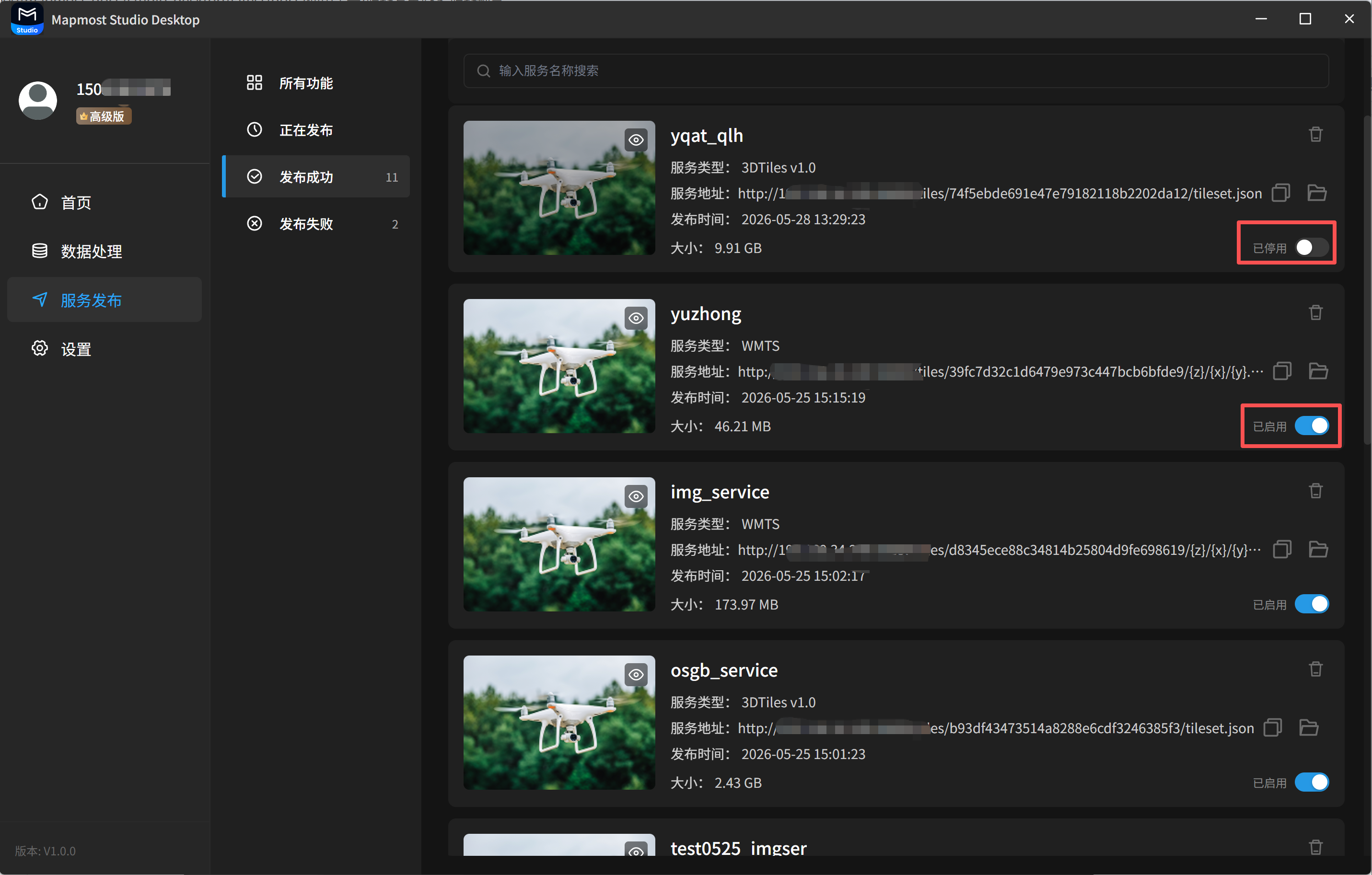The height and width of the screenshot is (875, 1372).
Task: Go to 首页 in the sidebar
Action: click(105, 202)
